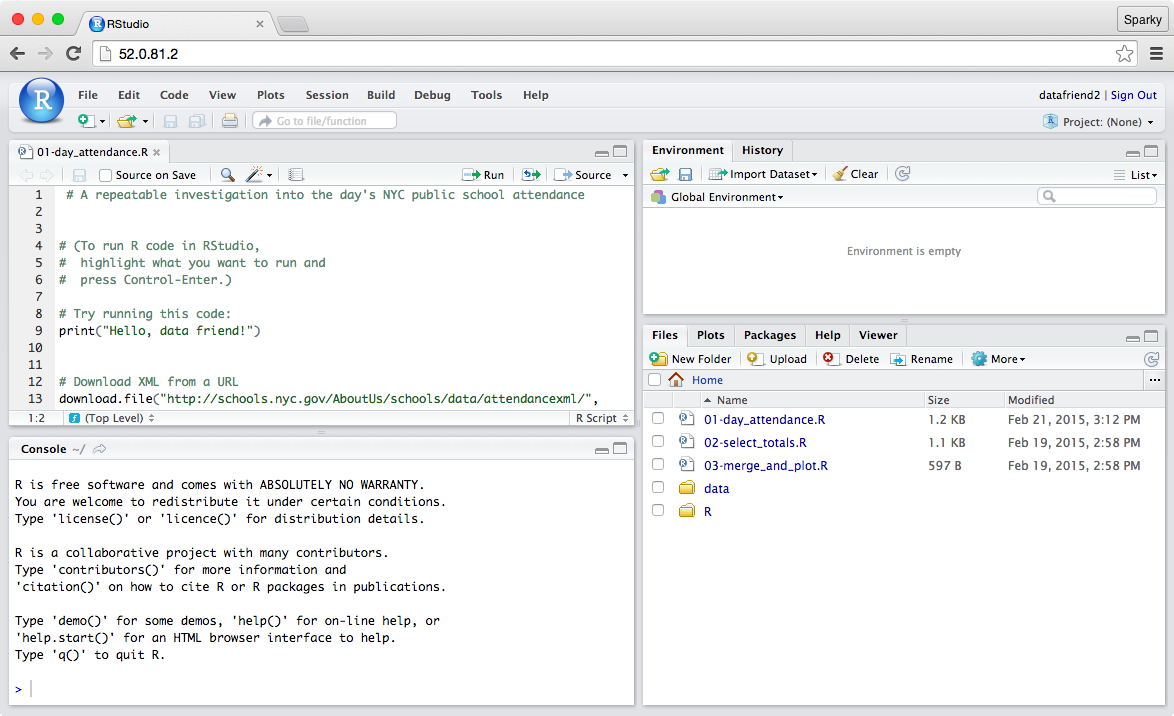Click the new file icon in main toolbar

tap(86, 121)
